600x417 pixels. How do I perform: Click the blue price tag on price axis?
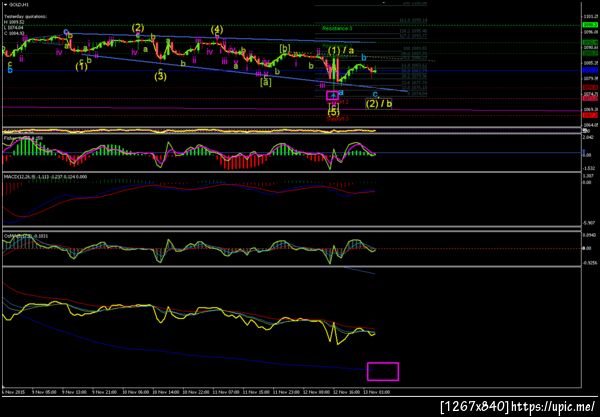[x=590, y=70]
